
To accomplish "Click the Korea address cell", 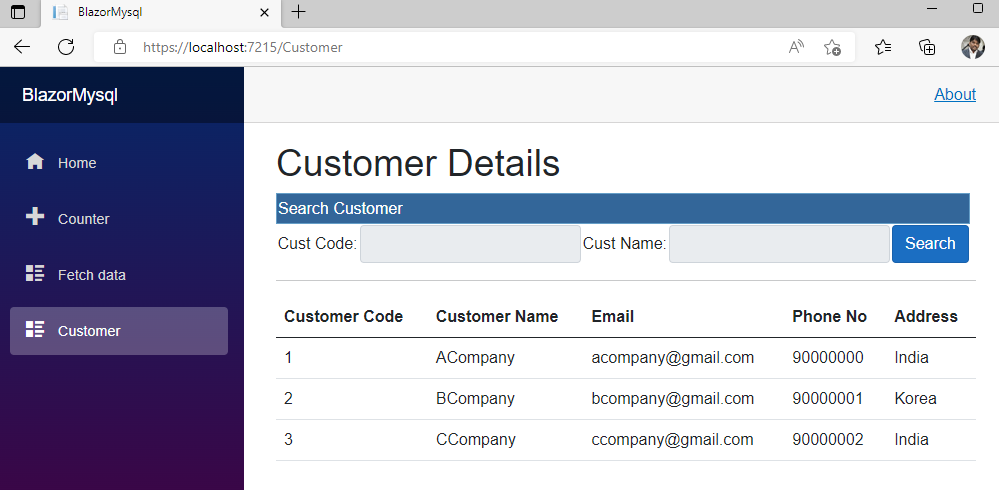I will pos(916,399).
